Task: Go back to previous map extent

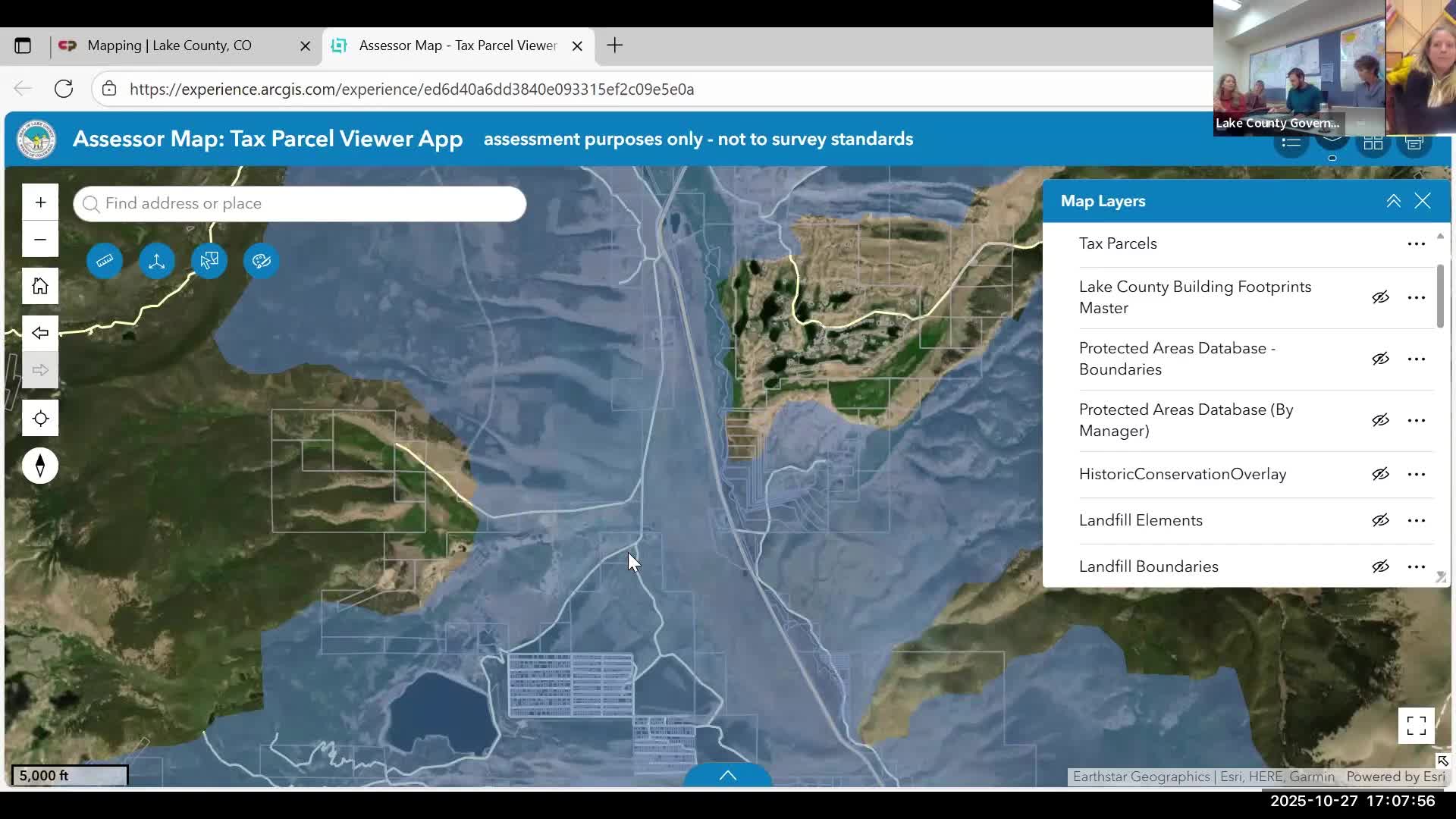Action: 40,333
